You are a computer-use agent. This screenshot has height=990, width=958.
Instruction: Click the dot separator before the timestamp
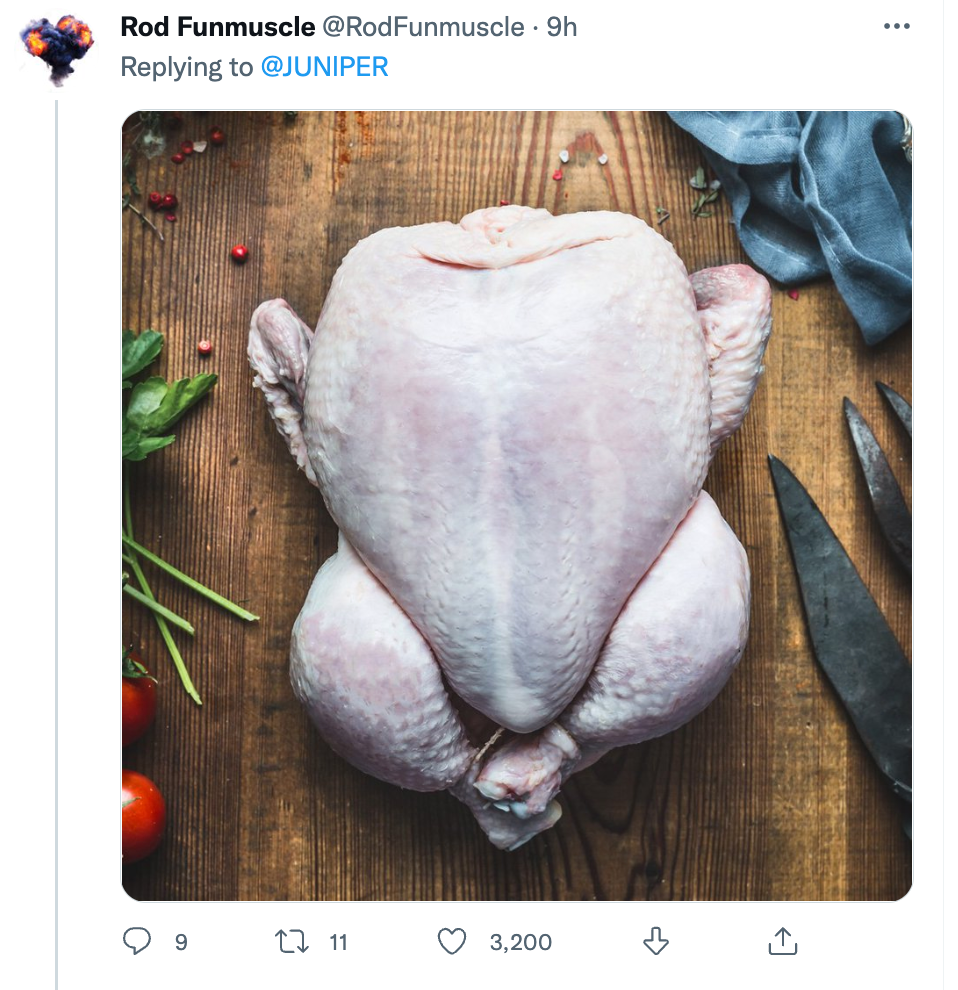[x=536, y=27]
